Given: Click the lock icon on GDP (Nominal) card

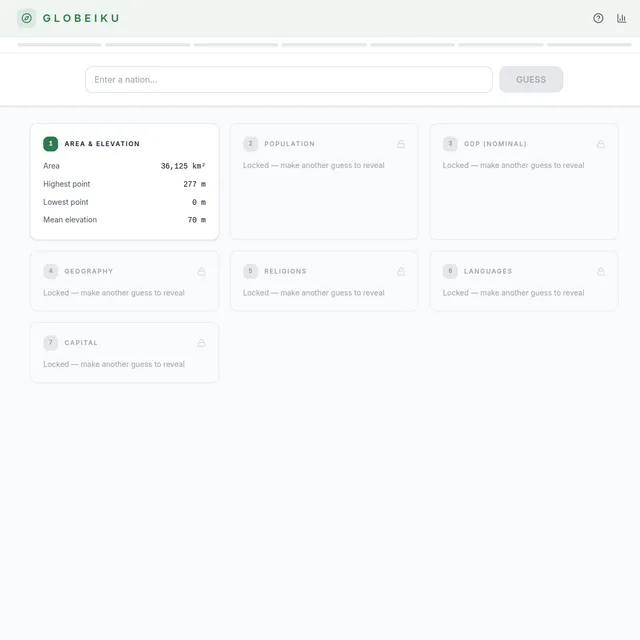Looking at the screenshot, I should click(600, 144).
